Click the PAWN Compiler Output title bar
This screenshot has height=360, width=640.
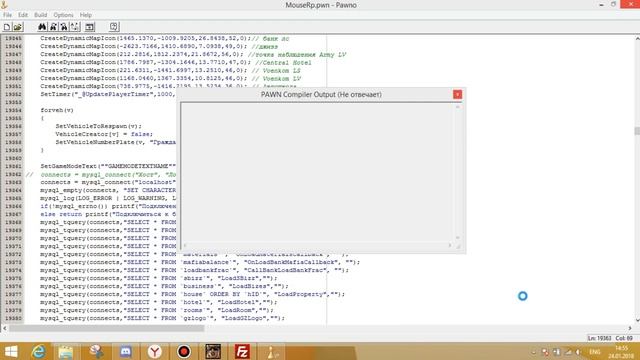point(321,94)
